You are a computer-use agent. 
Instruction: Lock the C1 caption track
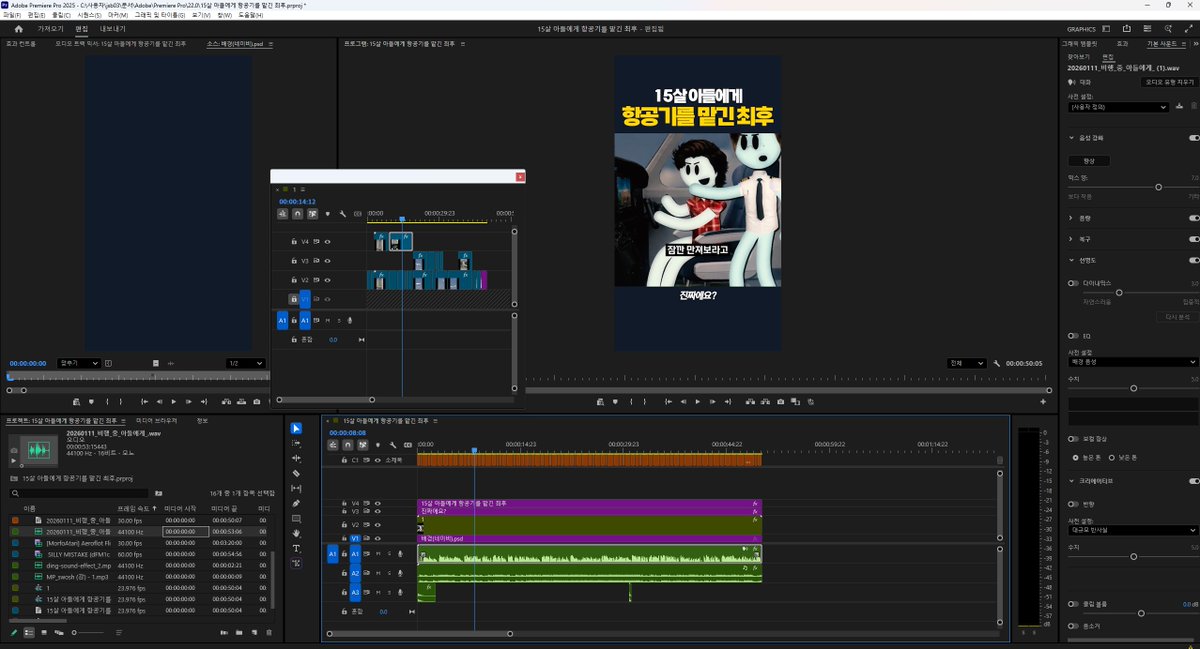(x=343, y=460)
